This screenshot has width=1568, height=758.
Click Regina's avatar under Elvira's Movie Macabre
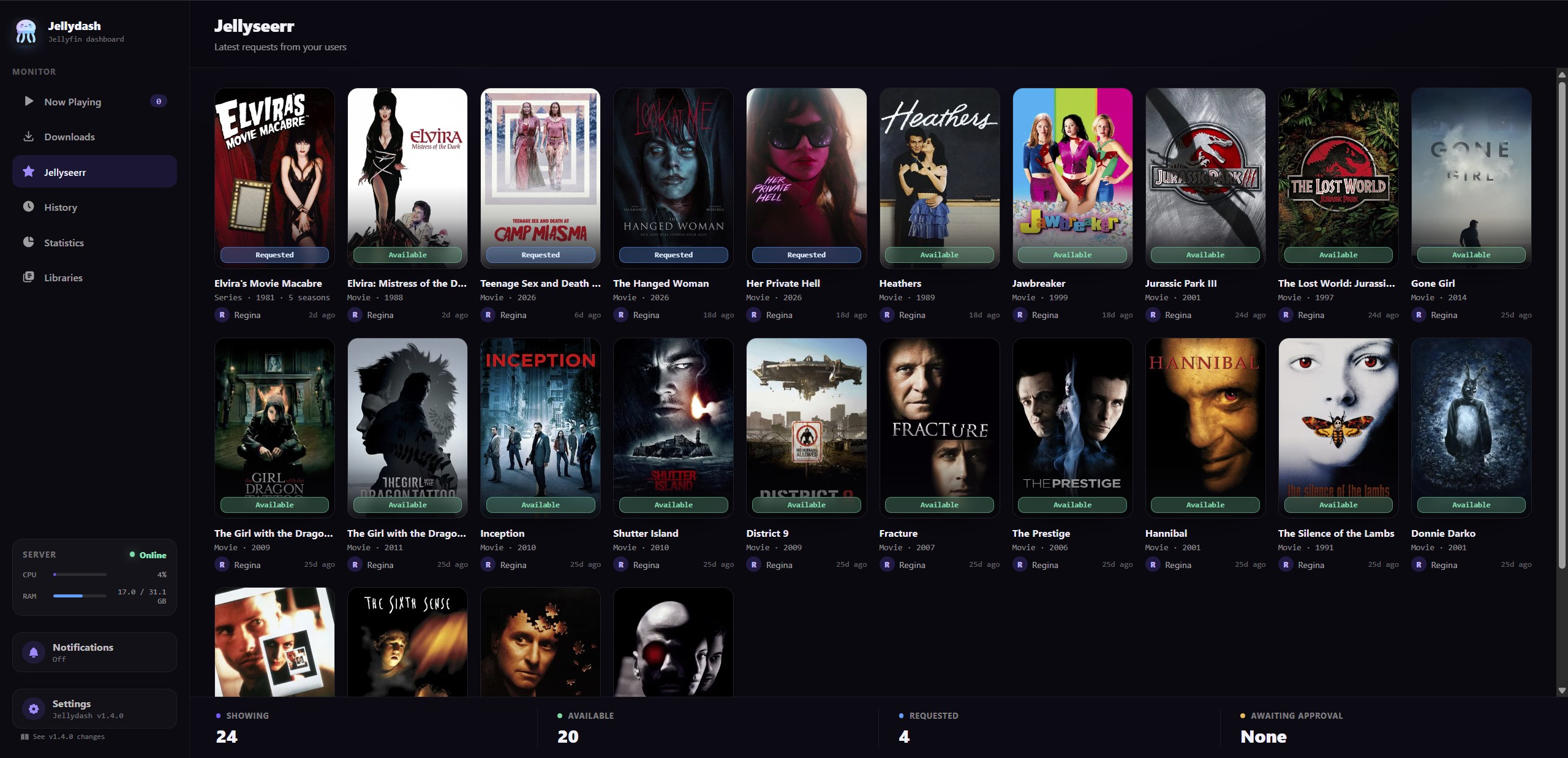pyautogui.click(x=222, y=315)
